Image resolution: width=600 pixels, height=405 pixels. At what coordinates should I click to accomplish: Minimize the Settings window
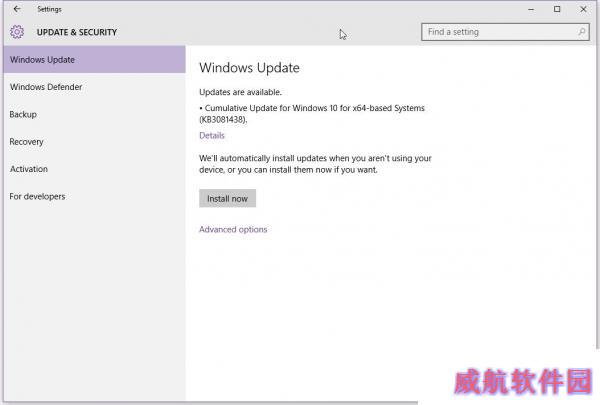531,9
